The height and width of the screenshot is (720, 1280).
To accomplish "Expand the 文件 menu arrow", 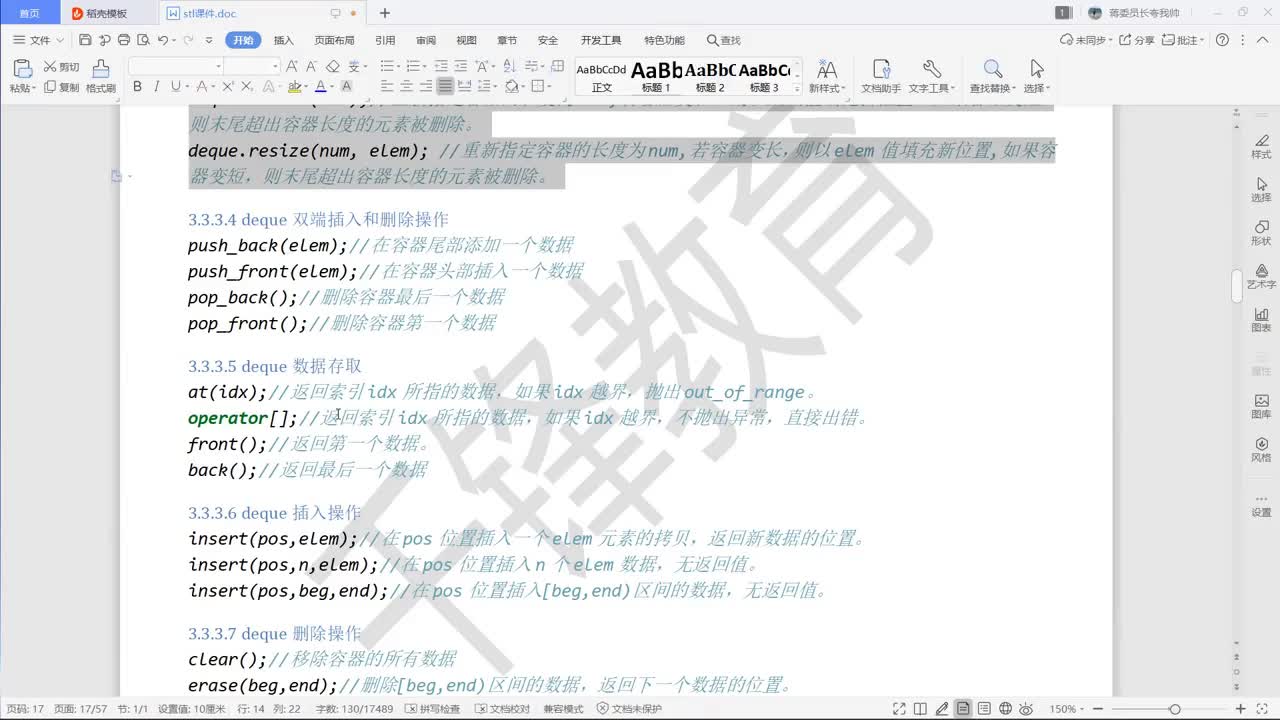I will [x=60, y=40].
